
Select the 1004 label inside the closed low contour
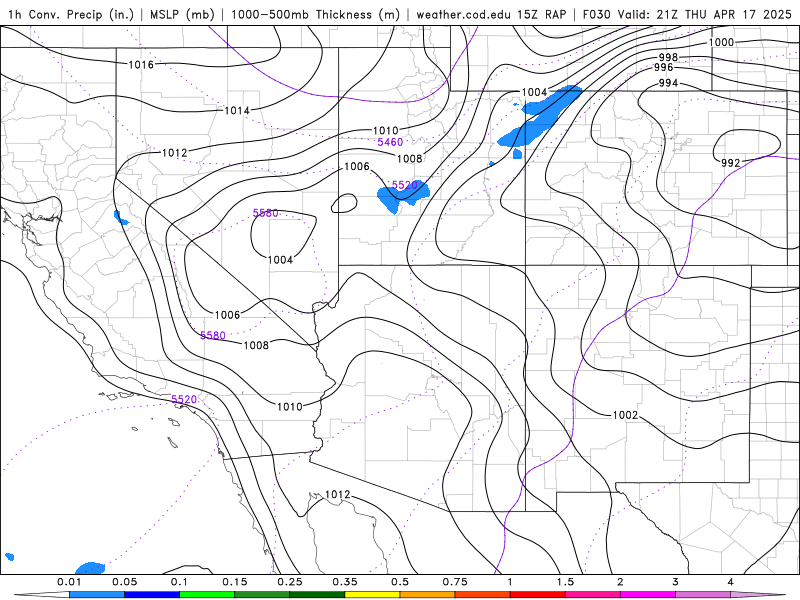pos(281,260)
